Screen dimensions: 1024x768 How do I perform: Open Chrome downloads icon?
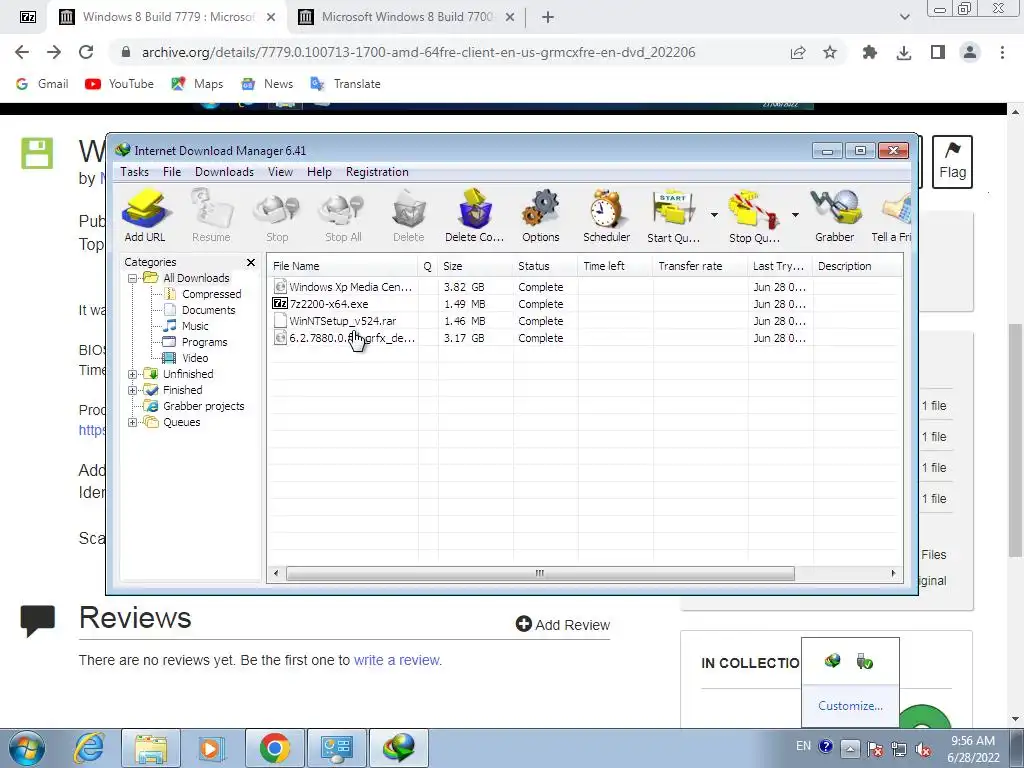(x=904, y=52)
